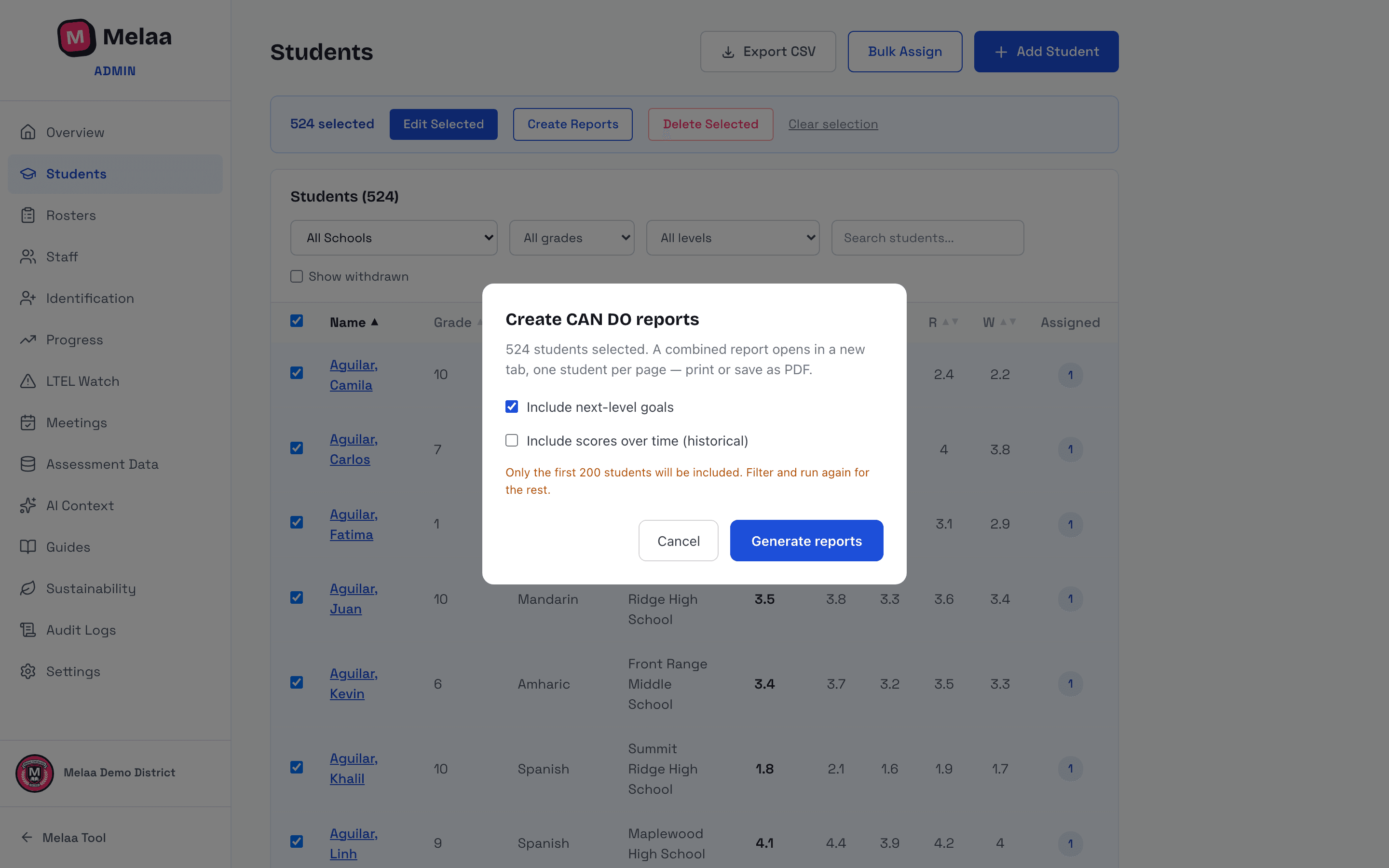The height and width of the screenshot is (868, 1389).
Task: Uncheck the Aguilar, Camila row checkbox
Action: tap(296, 373)
